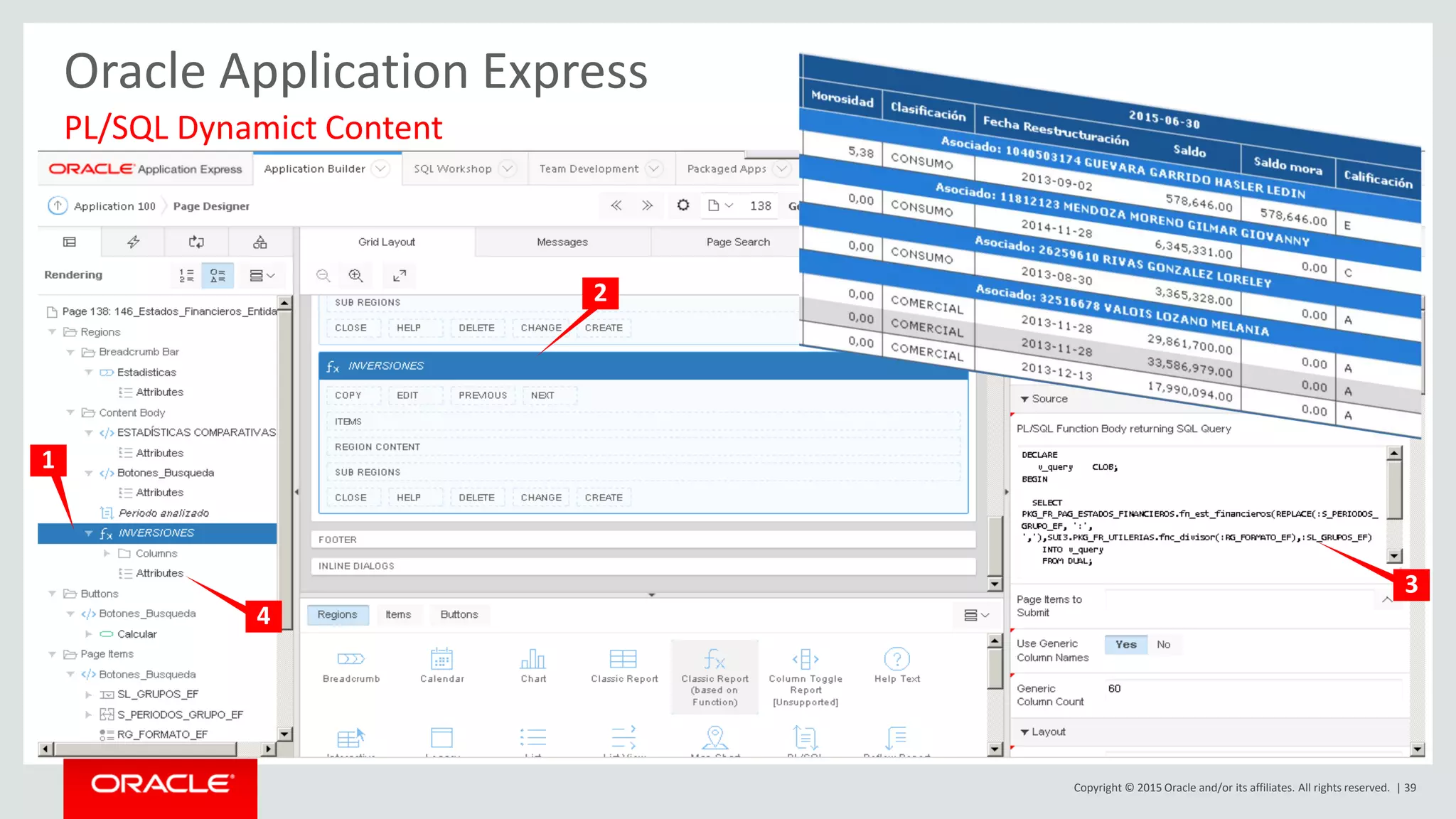Open the Dynamic Actions lightning tab
The height and width of the screenshot is (819, 1456).
[133, 242]
